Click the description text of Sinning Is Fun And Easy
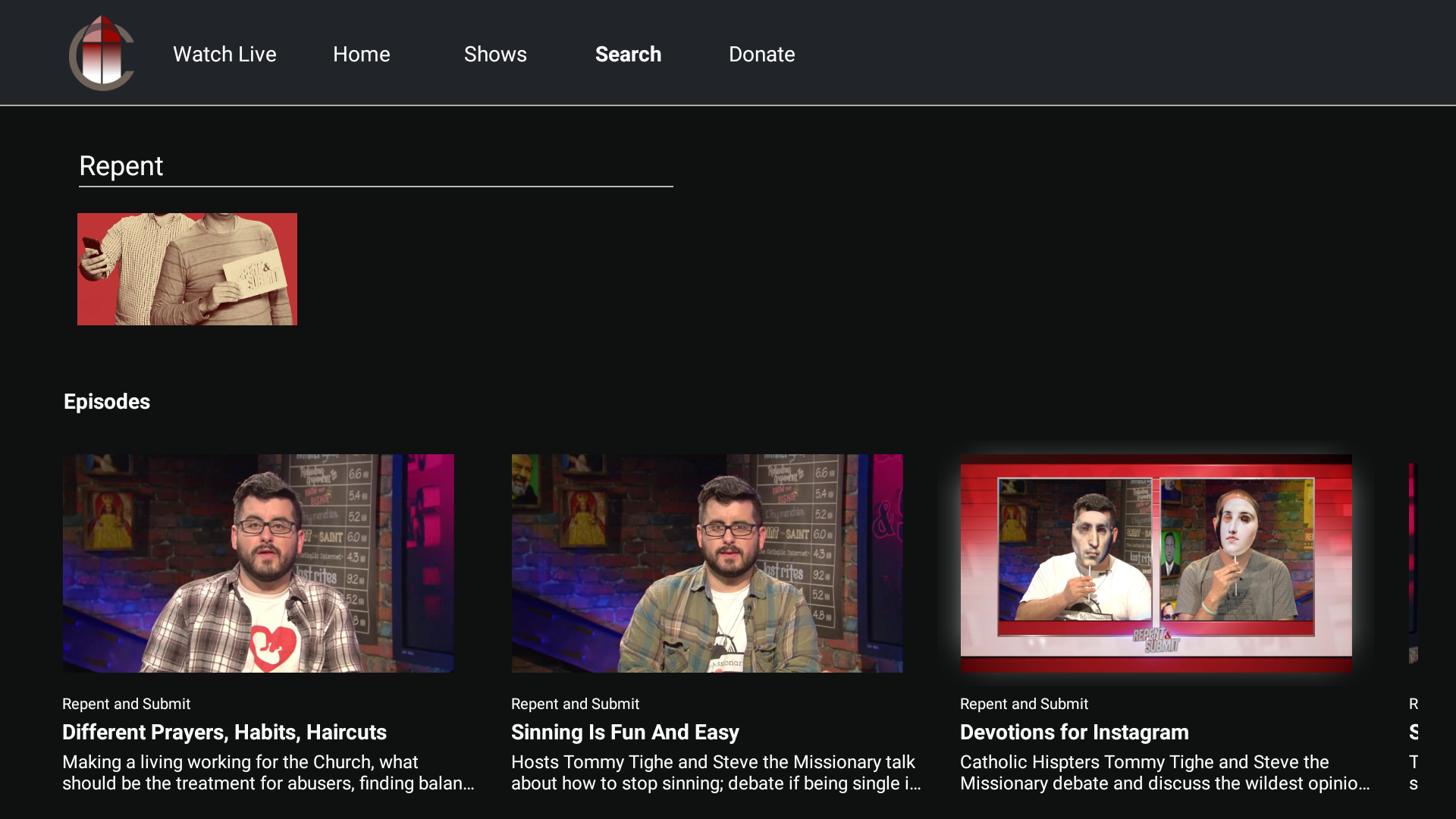Image resolution: width=1456 pixels, height=819 pixels. tap(713, 772)
